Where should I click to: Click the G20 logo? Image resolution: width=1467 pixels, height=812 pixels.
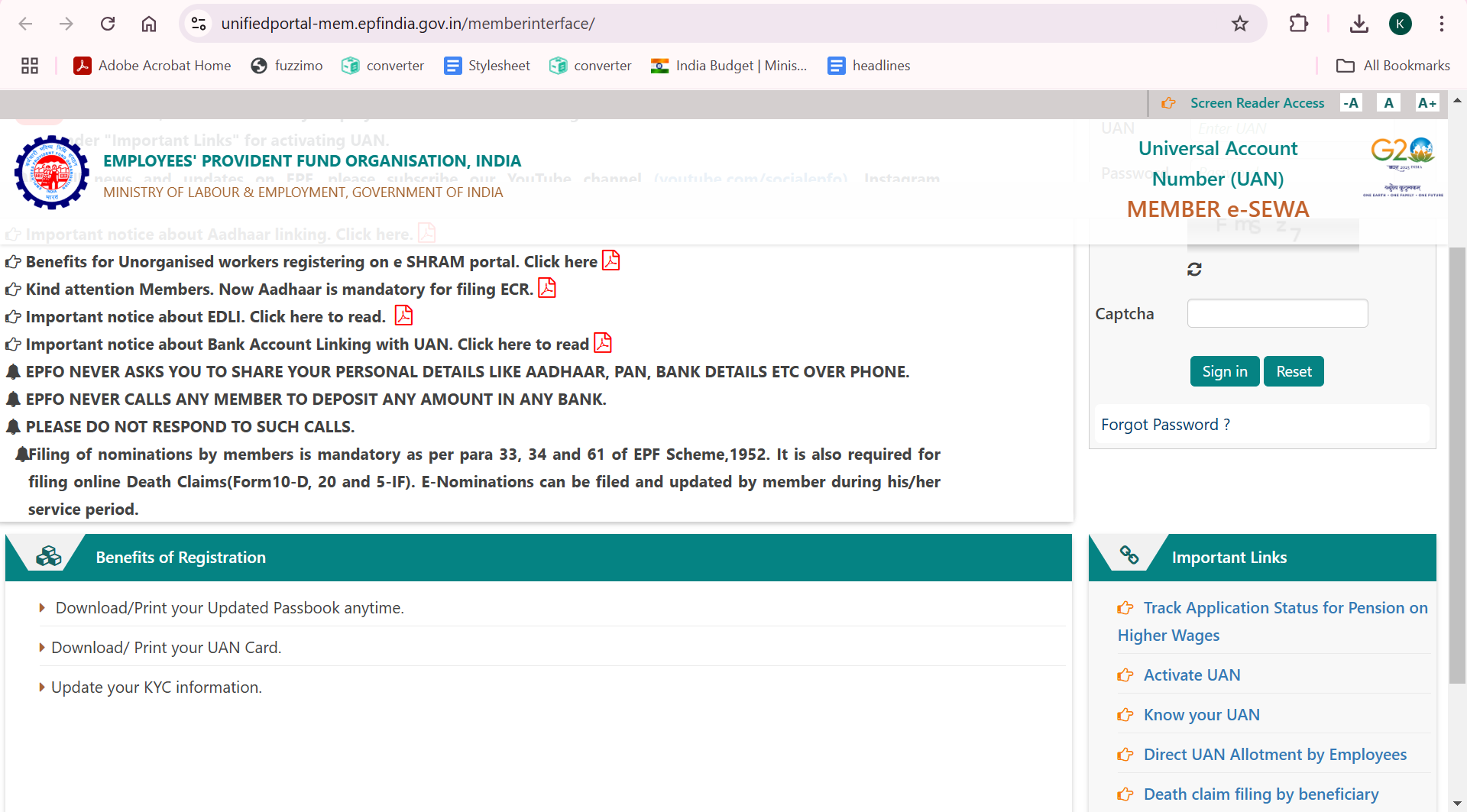pos(1403,150)
